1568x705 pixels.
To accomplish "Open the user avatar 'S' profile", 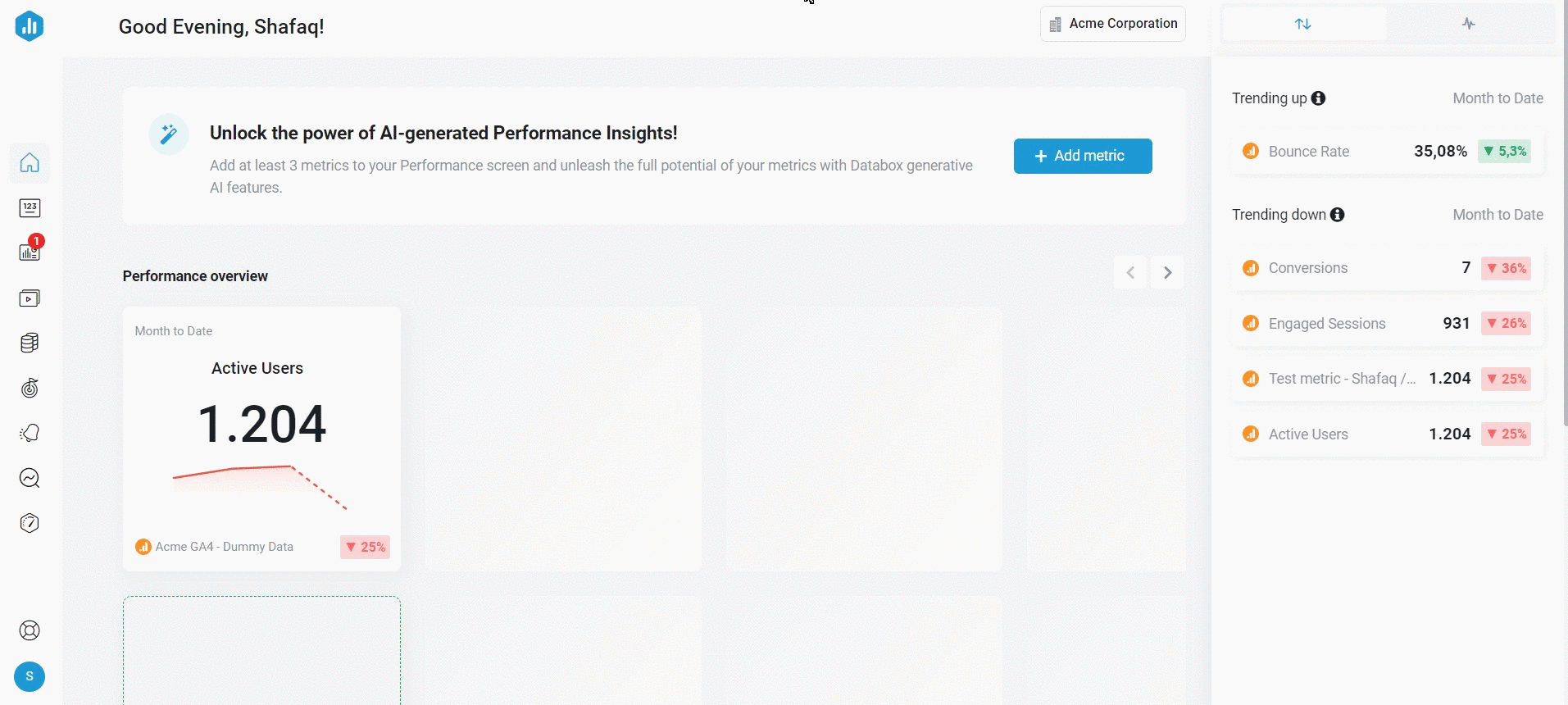I will (30, 676).
